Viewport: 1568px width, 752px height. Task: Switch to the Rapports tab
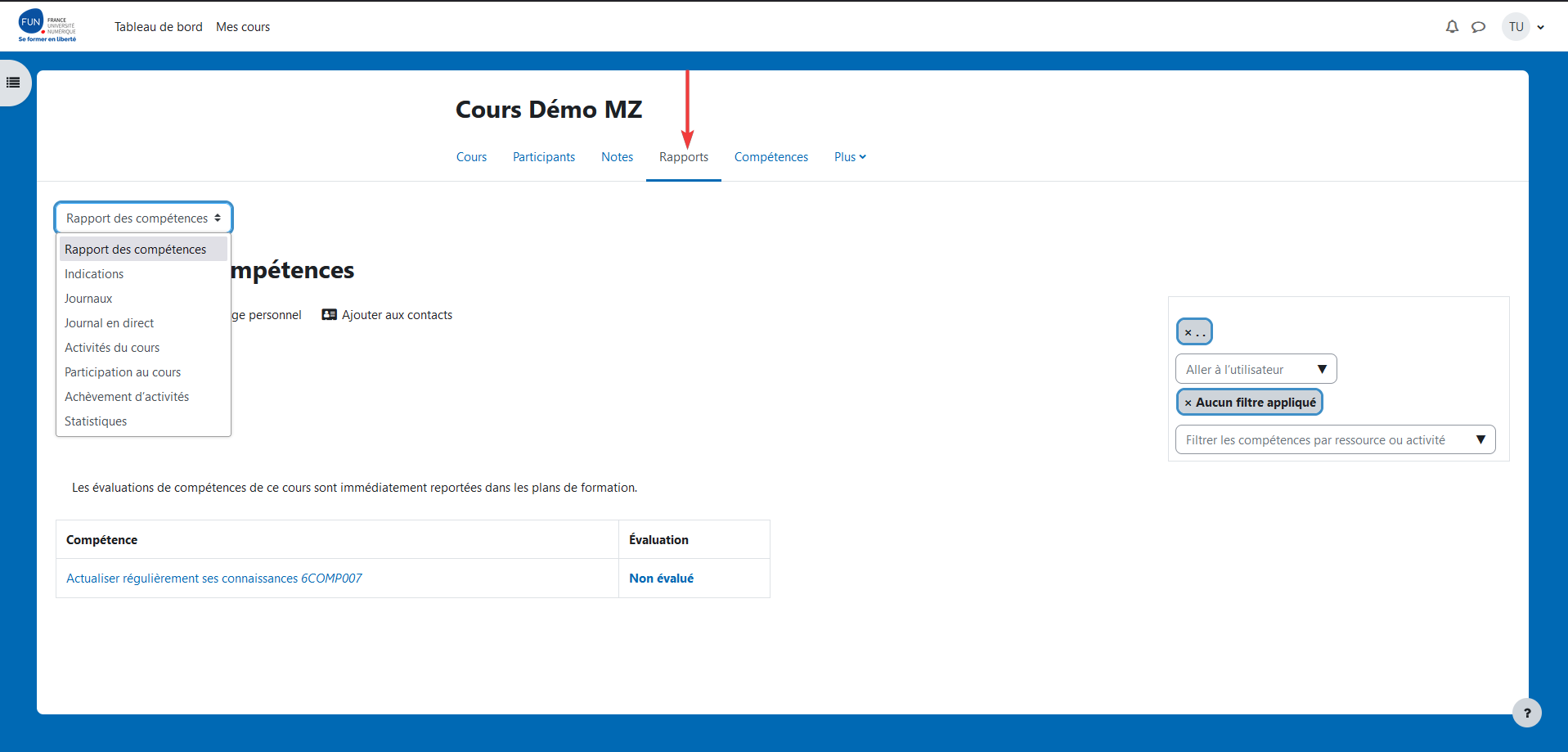(x=684, y=157)
